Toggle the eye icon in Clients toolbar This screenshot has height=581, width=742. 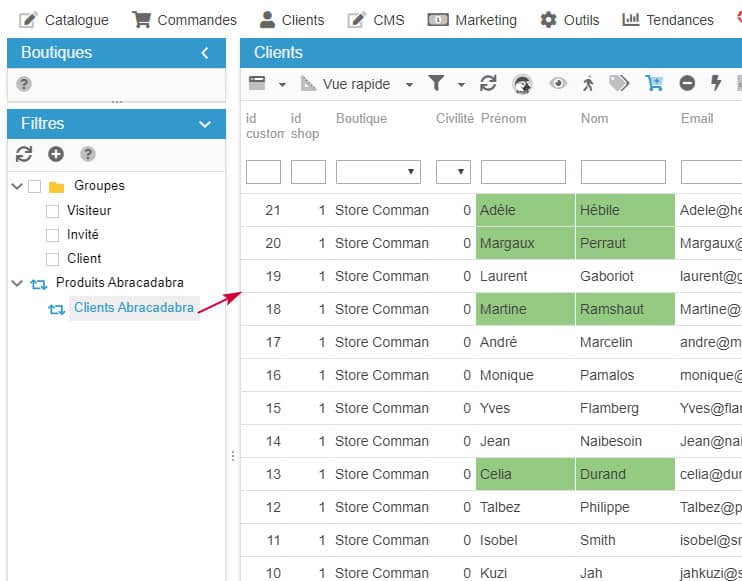(x=558, y=84)
